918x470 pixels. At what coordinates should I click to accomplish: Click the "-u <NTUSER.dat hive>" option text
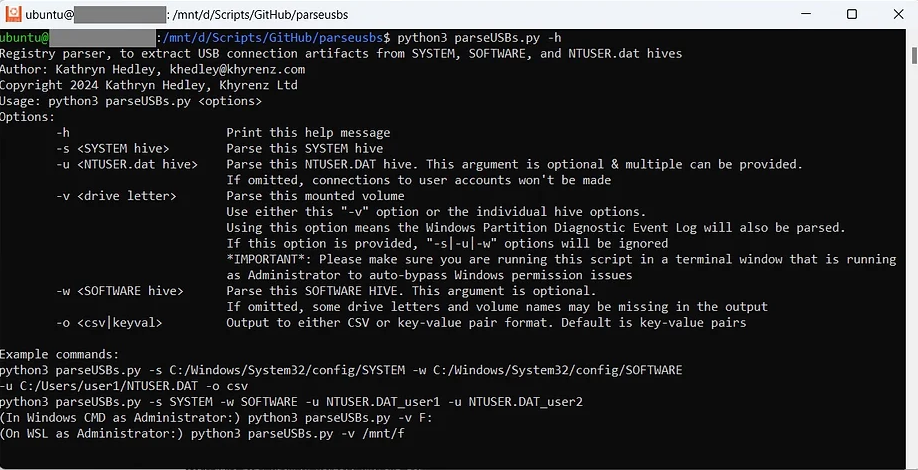[x=127, y=164]
